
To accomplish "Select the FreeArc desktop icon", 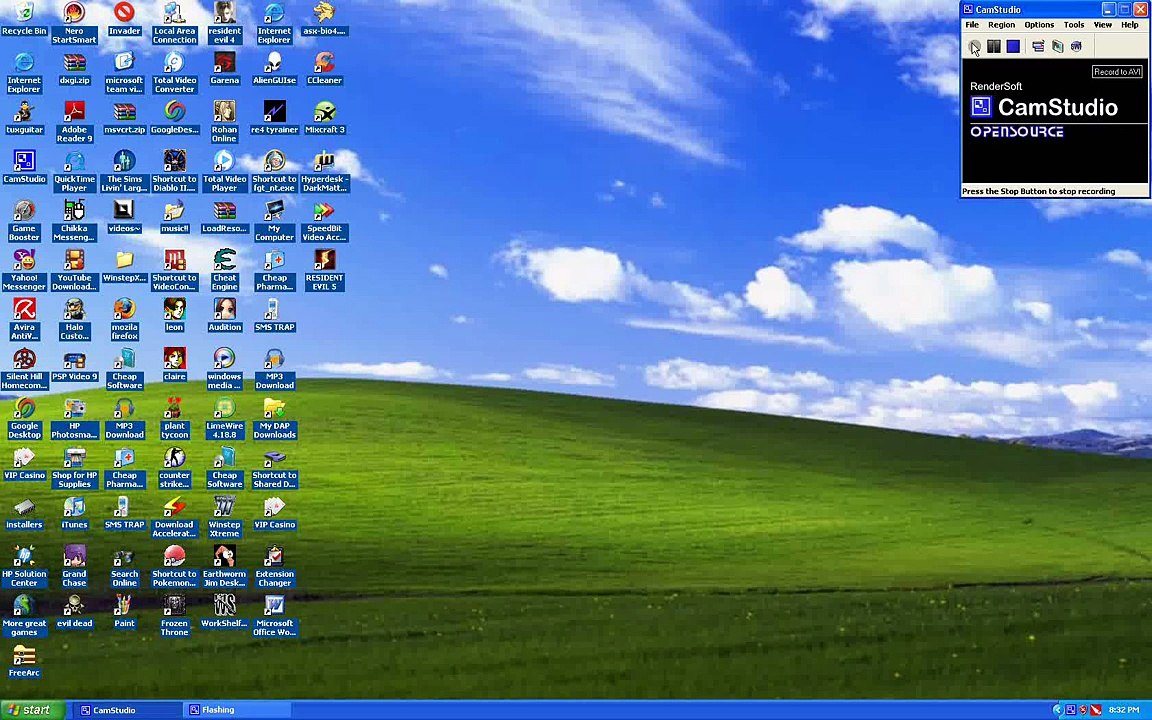I will click(24, 660).
